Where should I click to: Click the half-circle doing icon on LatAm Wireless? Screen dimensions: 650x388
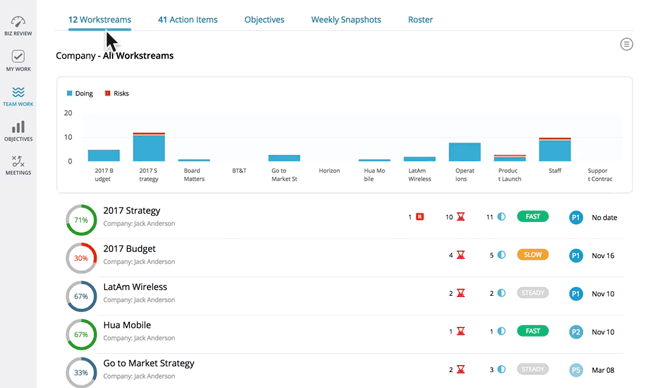pos(502,293)
